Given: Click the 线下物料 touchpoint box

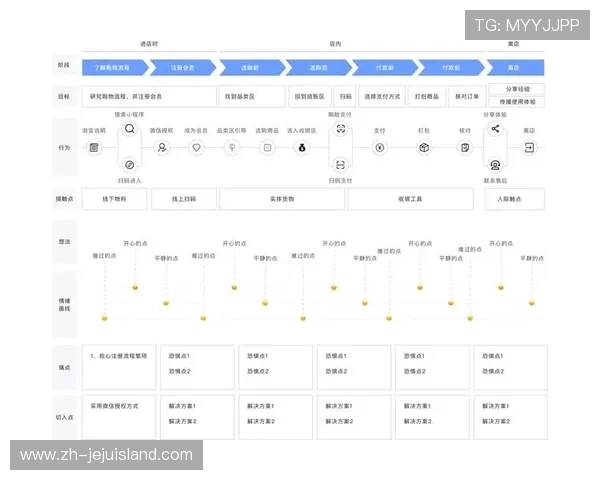Looking at the screenshot, I should (114, 199).
